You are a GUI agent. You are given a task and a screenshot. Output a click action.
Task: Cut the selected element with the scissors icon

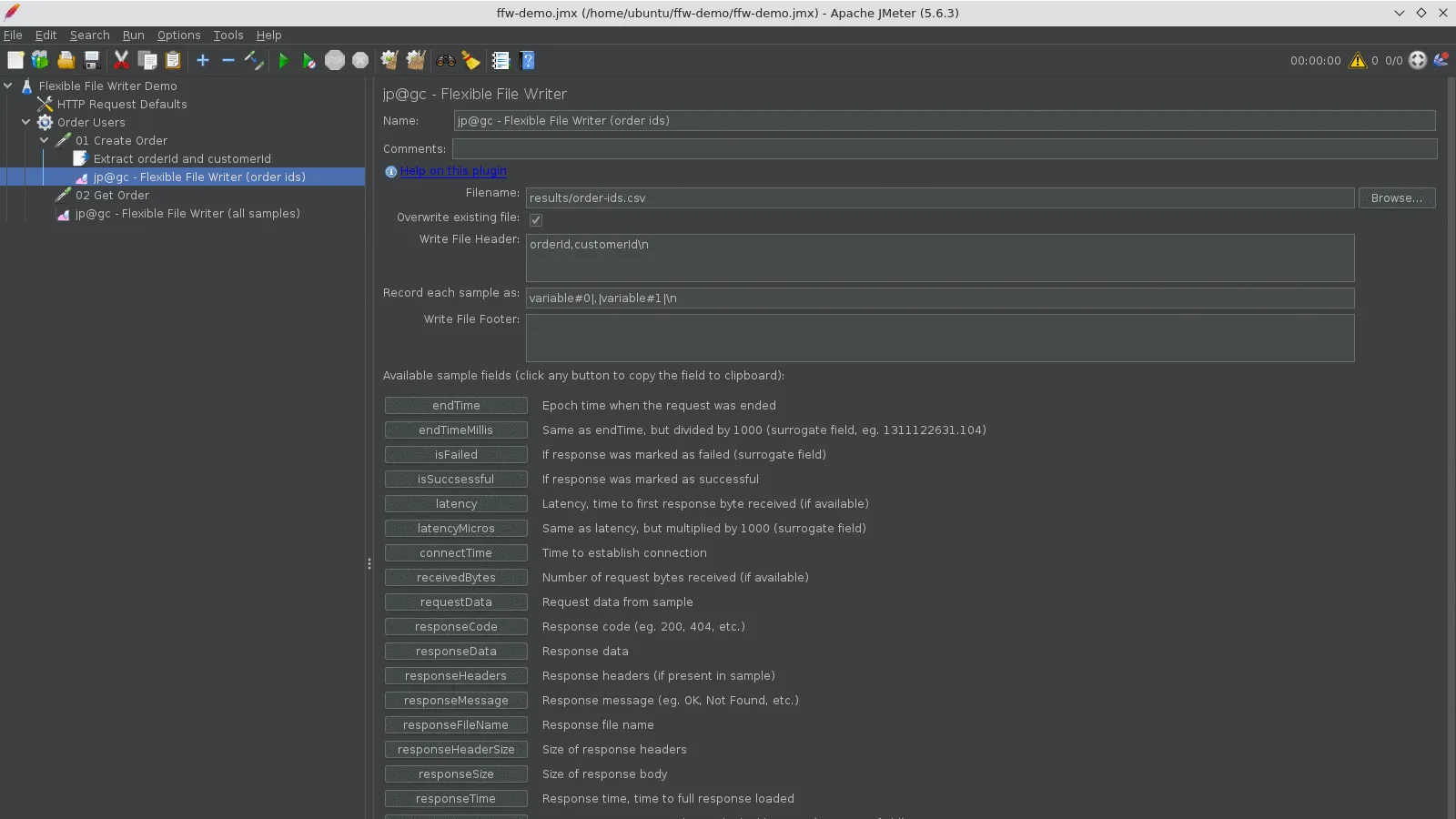pyautogui.click(x=121, y=61)
